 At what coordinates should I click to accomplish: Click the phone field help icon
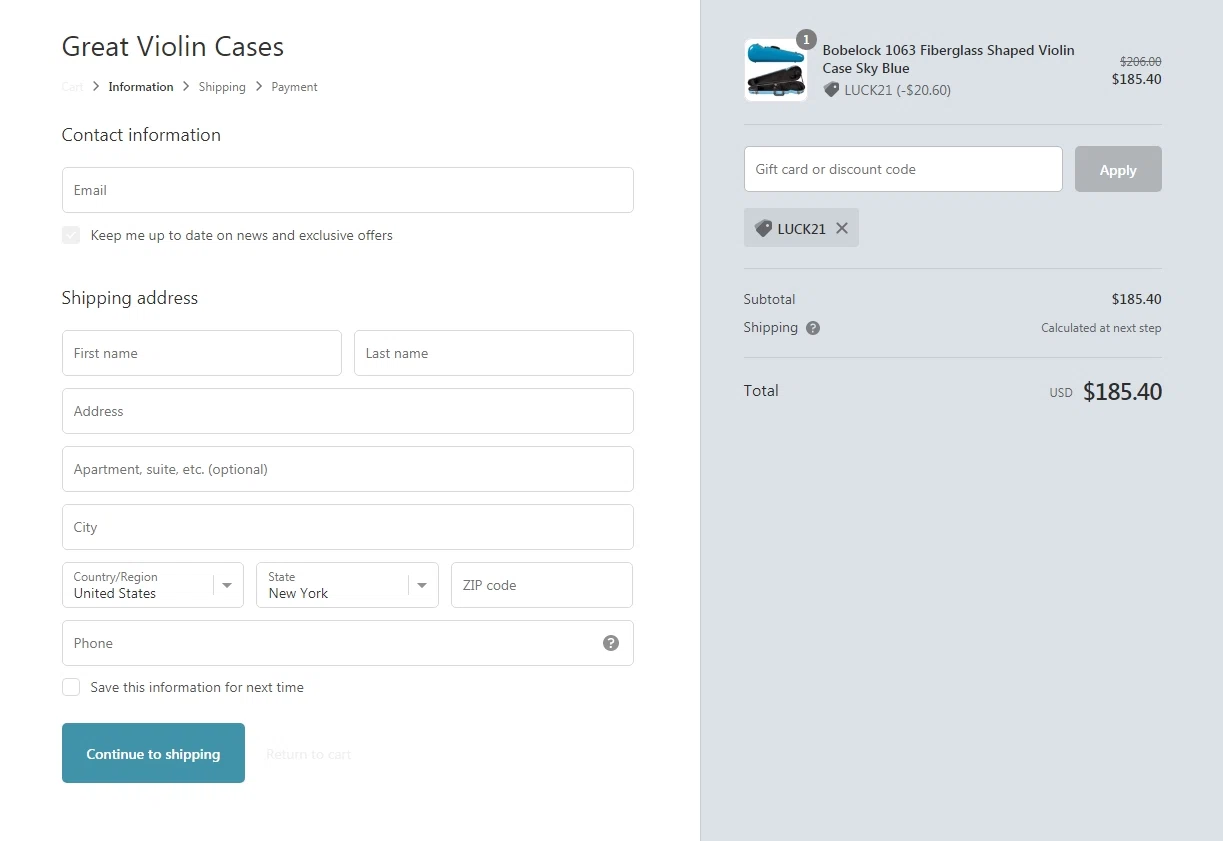pos(611,643)
